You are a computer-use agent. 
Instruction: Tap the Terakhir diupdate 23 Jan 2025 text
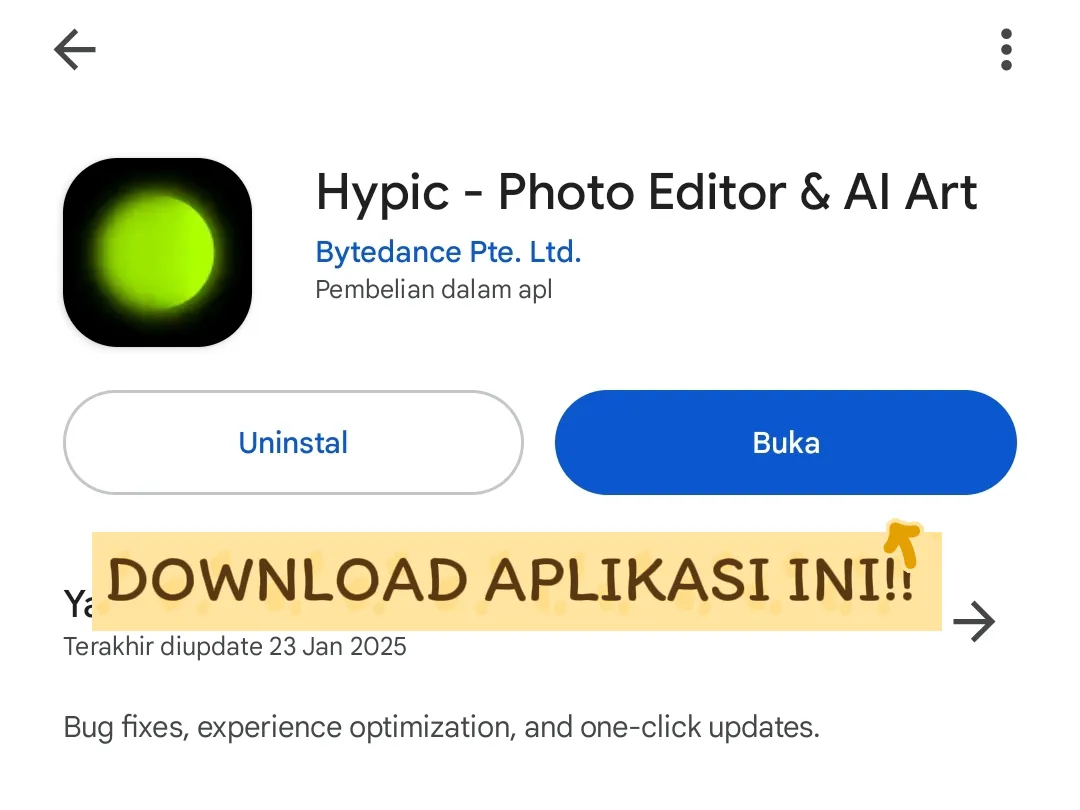[235, 647]
